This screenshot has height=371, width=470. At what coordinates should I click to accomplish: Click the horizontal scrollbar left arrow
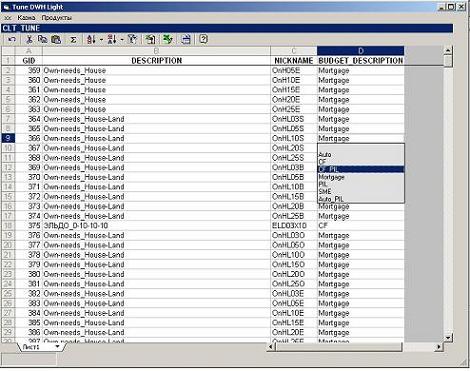click(271, 347)
